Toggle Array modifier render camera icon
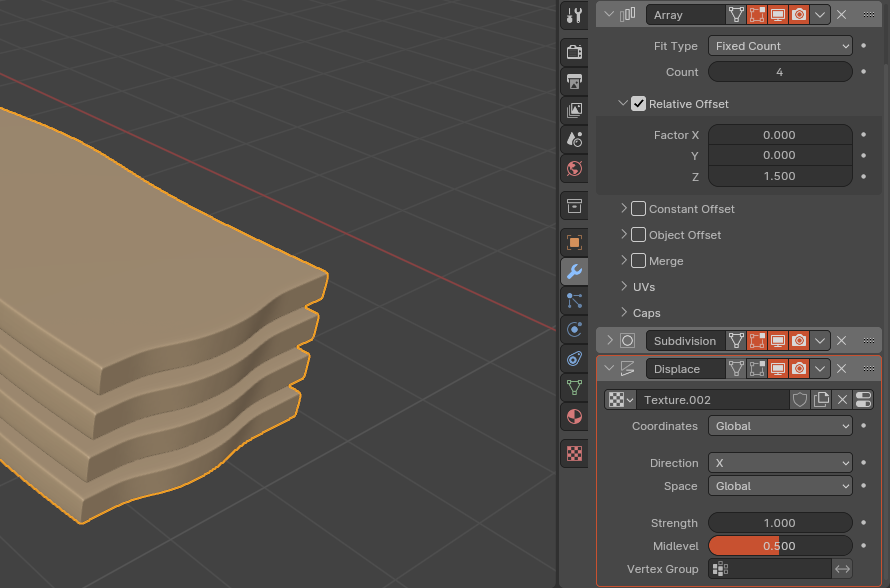 coord(799,14)
